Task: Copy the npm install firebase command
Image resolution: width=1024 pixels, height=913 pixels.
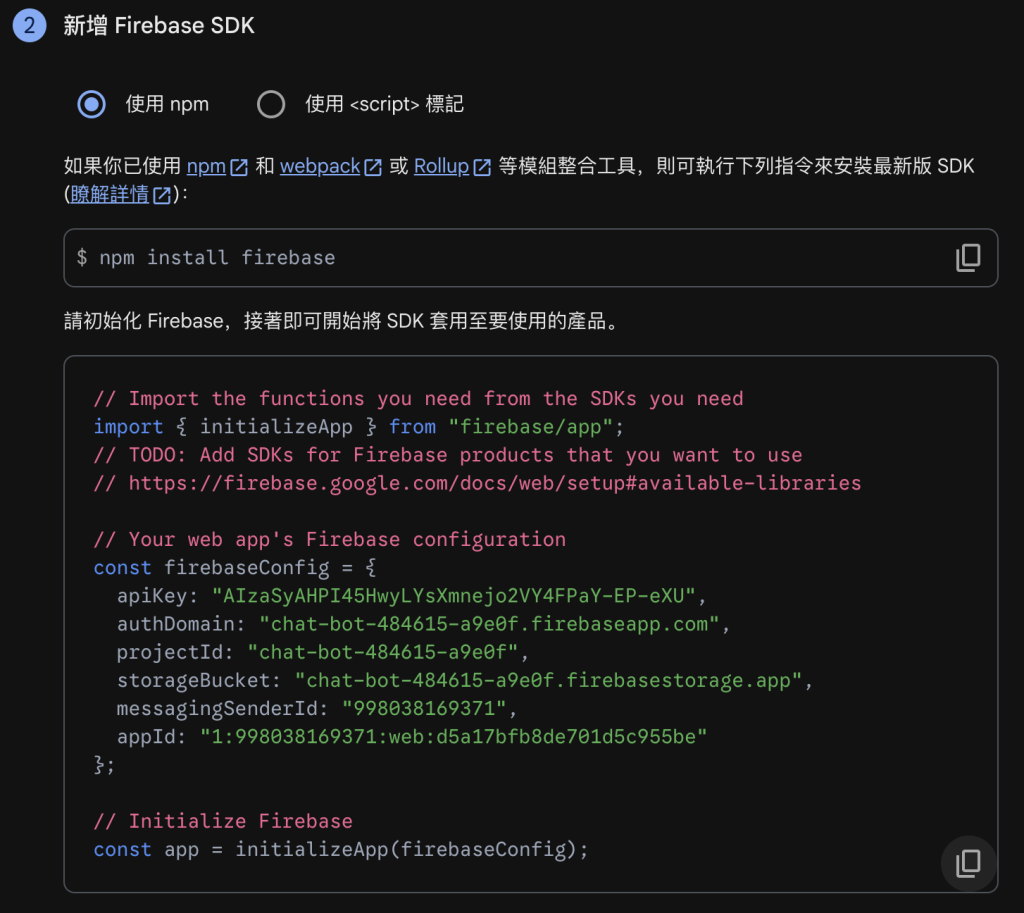Action: [968, 258]
